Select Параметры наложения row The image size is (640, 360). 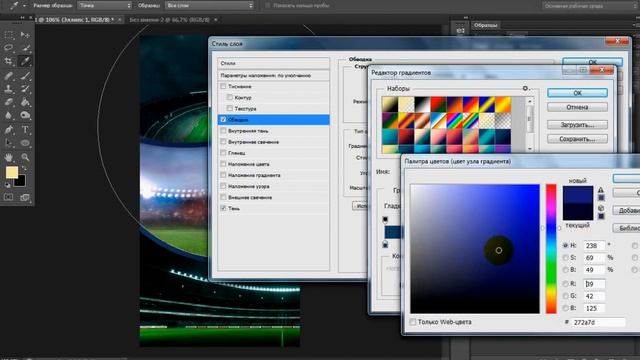pos(273,76)
